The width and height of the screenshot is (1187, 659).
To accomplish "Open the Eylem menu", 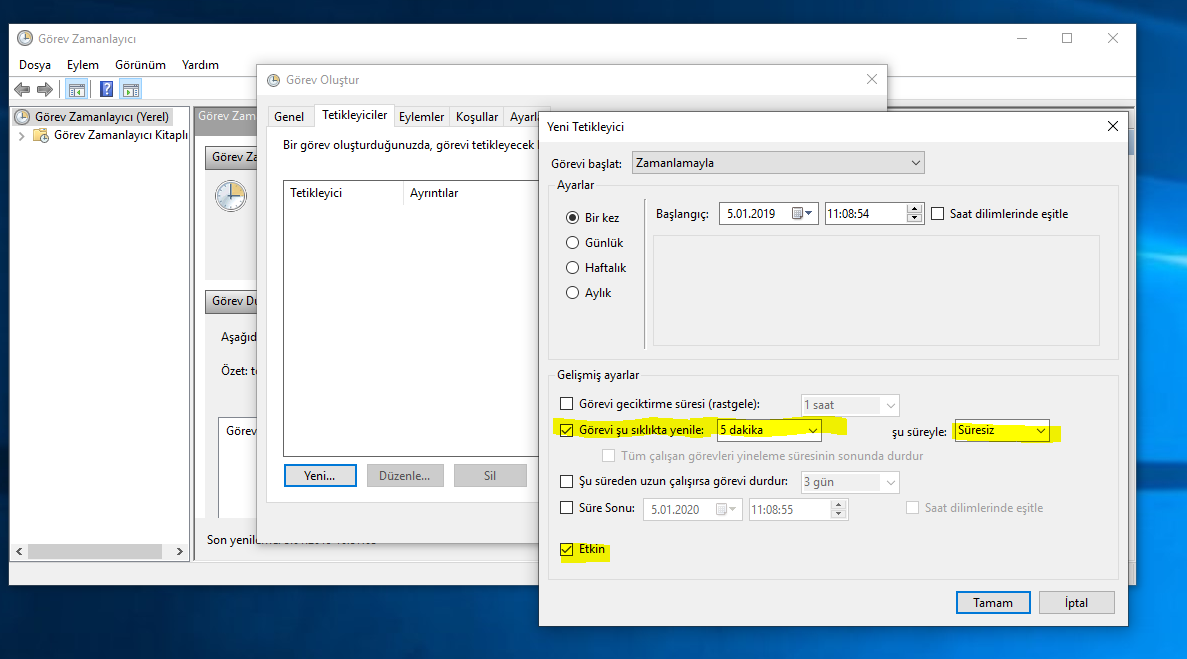I will click(83, 65).
